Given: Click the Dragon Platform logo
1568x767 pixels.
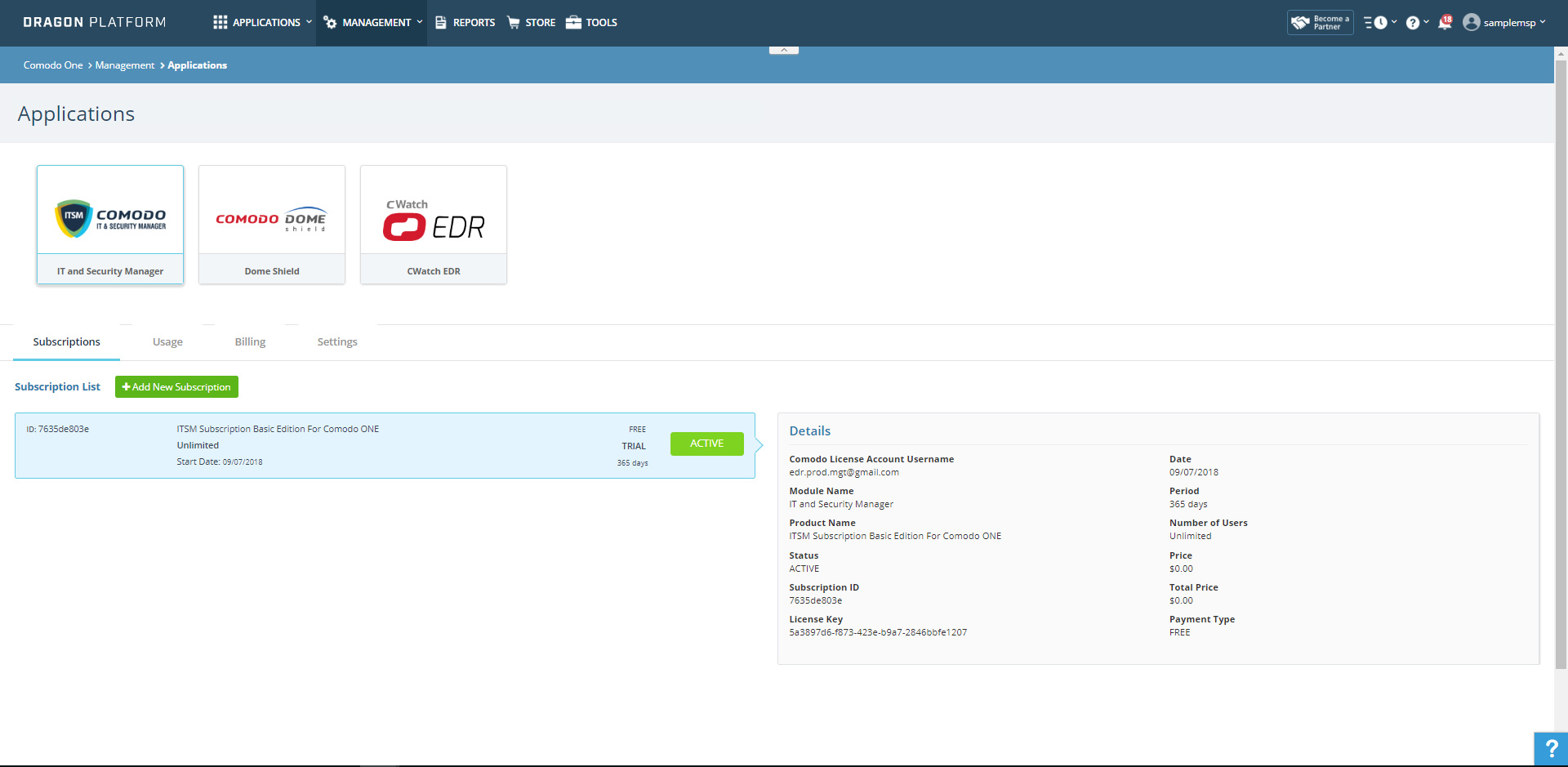Looking at the screenshot, I should point(95,22).
